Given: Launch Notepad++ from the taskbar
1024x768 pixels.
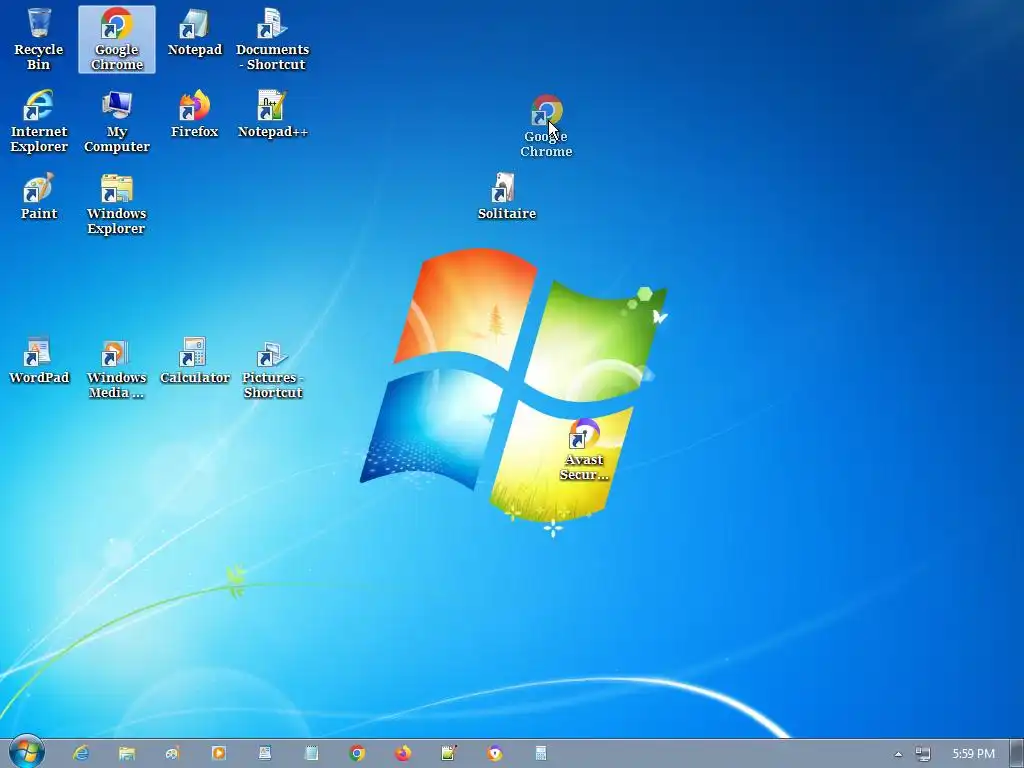Looking at the screenshot, I should point(449,753).
